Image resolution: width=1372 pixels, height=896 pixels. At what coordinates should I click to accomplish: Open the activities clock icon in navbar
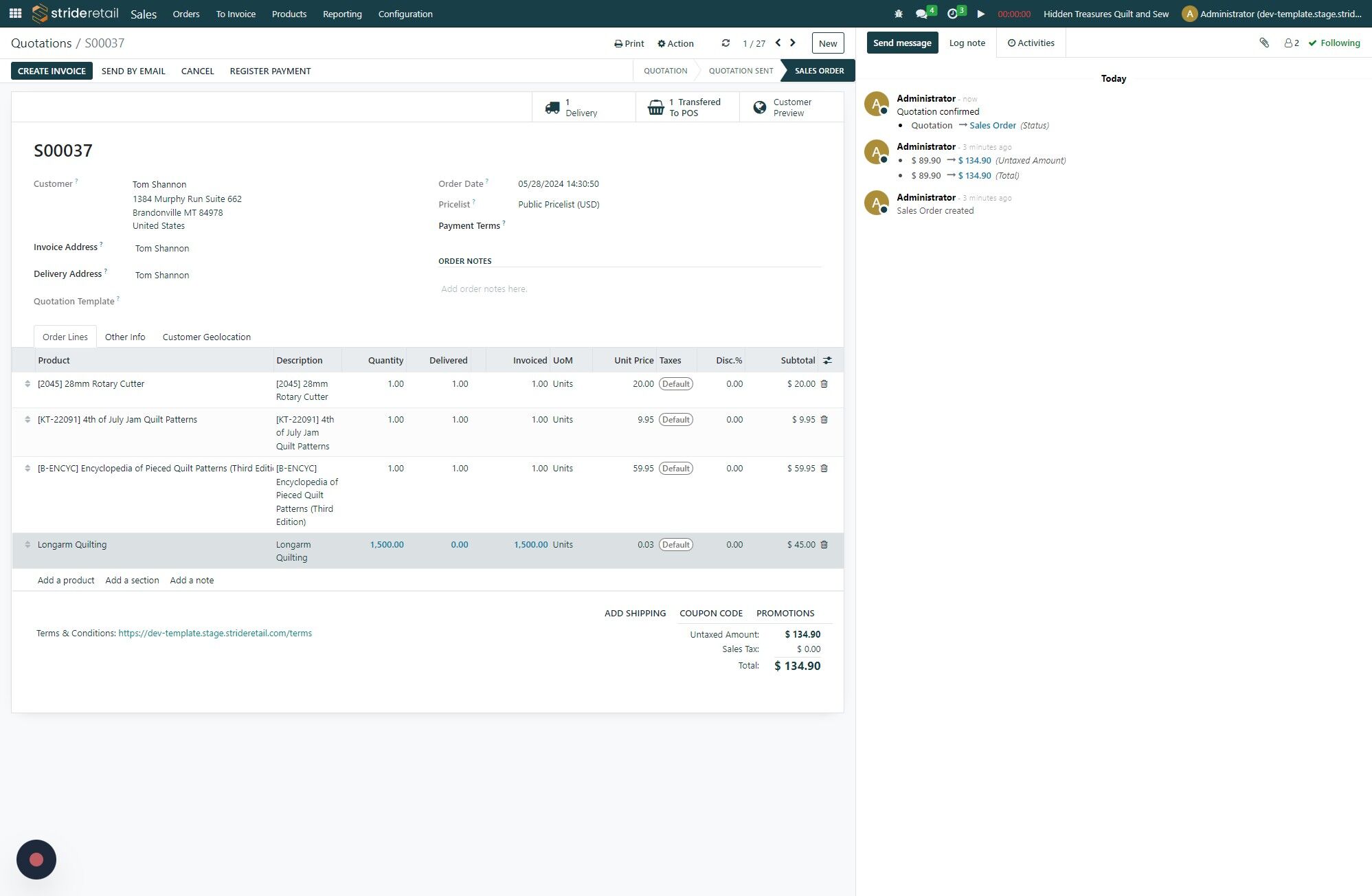click(x=952, y=14)
